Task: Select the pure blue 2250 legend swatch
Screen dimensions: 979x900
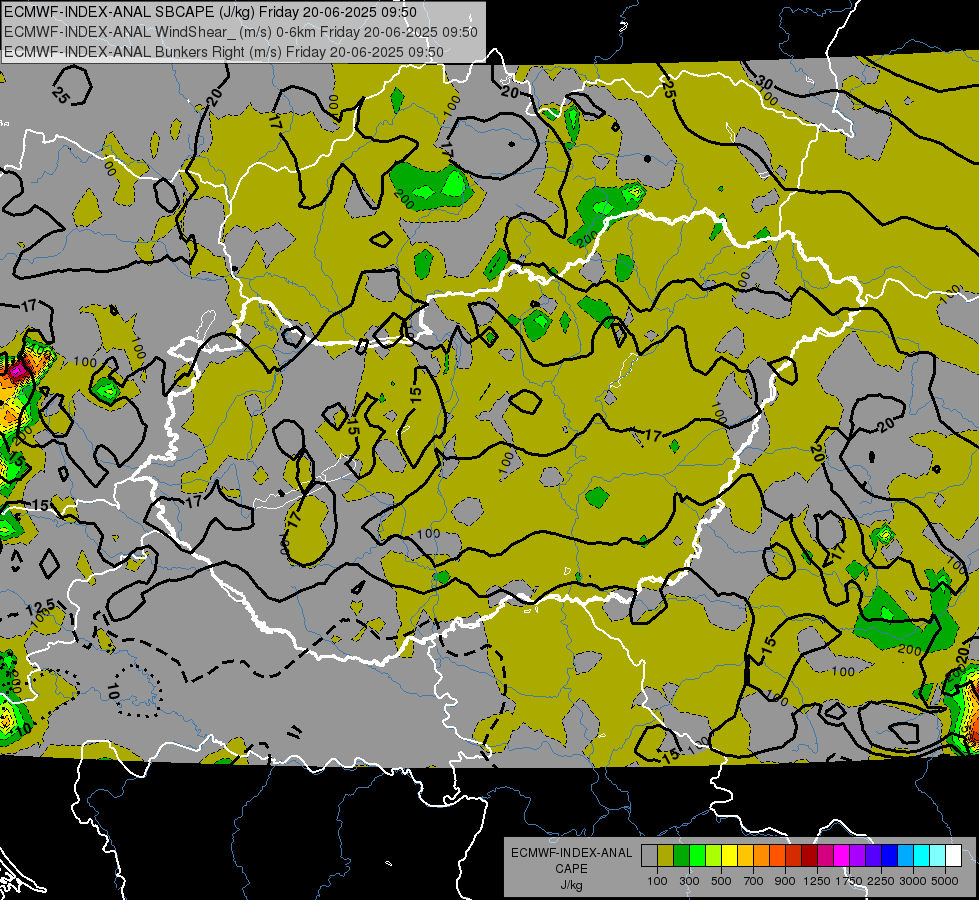Action: (890, 856)
